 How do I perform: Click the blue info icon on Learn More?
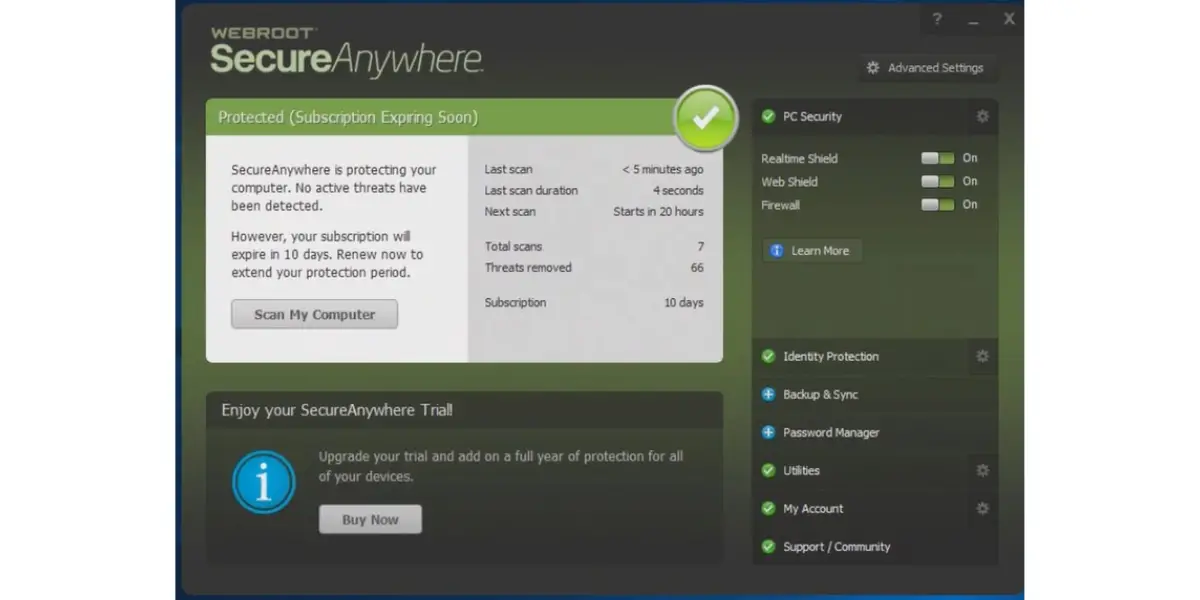[777, 251]
